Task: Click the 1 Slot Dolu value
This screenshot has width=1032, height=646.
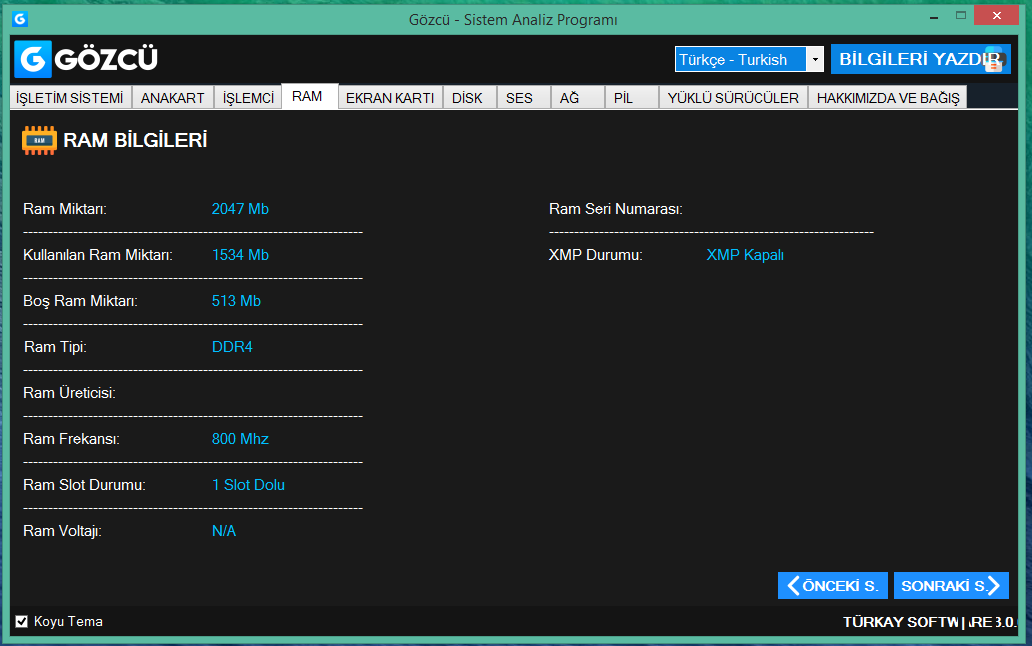Action: [248, 485]
